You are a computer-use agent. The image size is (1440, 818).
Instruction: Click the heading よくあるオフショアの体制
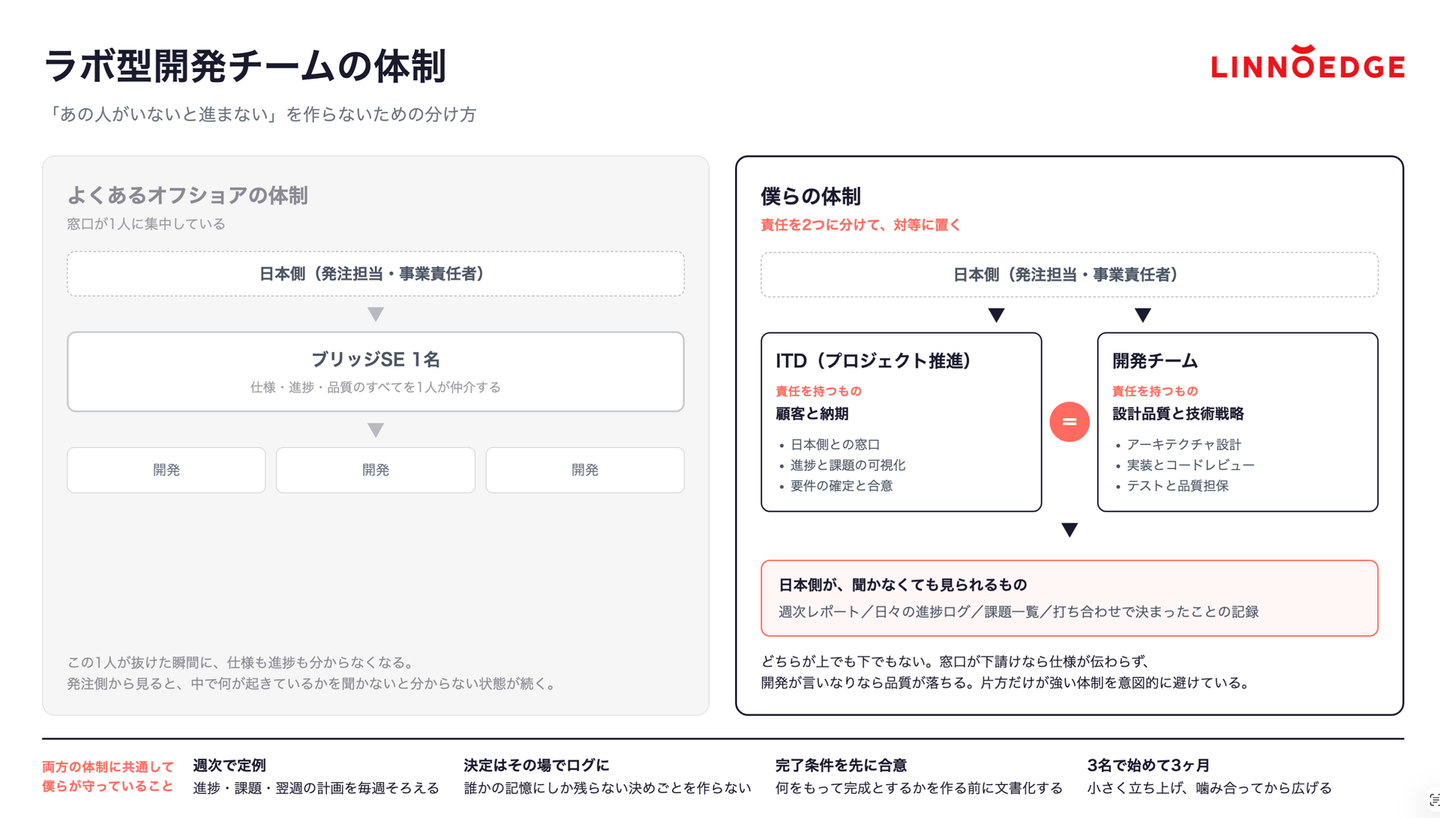pos(187,195)
